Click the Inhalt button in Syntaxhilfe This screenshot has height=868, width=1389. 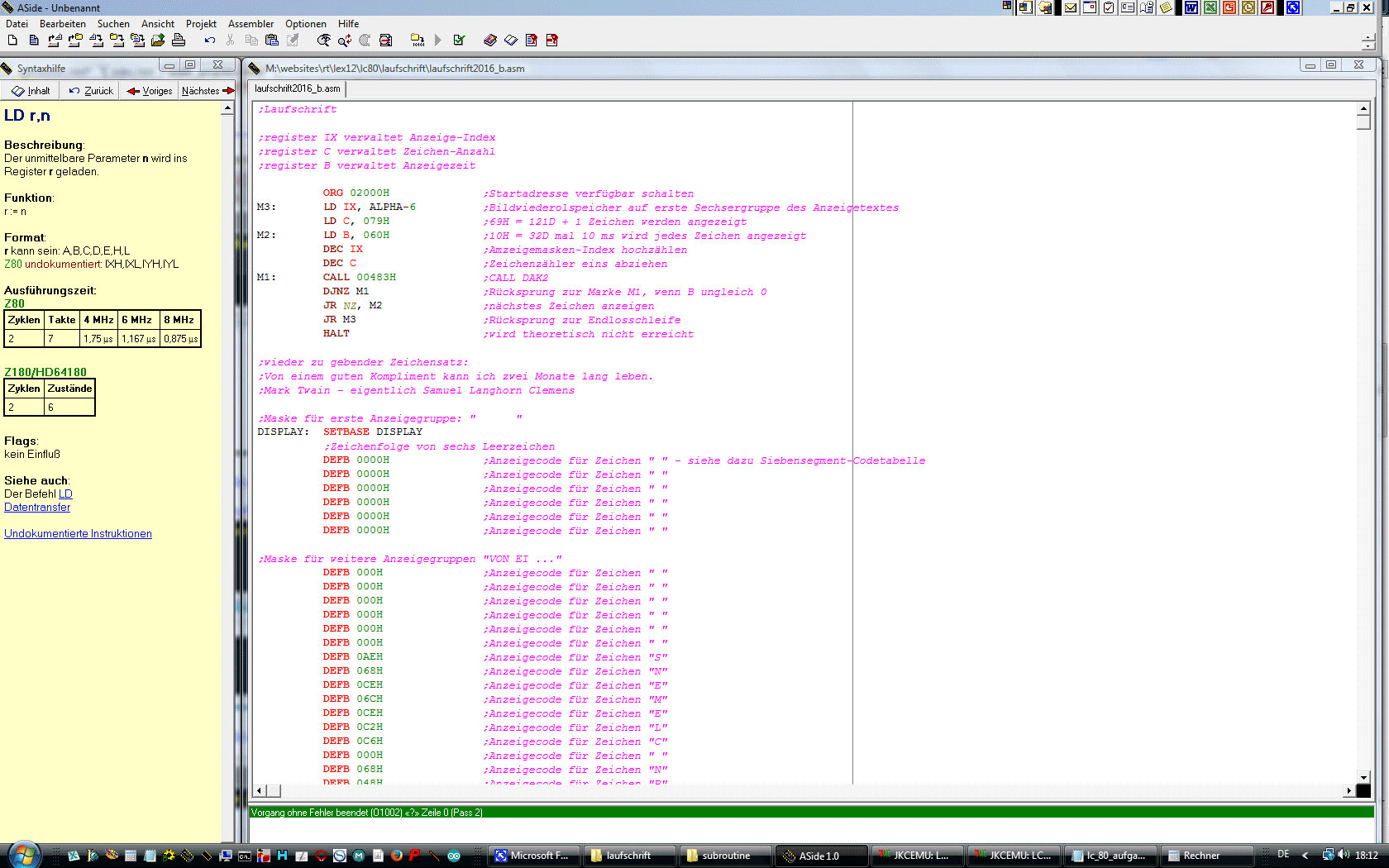point(30,91)
